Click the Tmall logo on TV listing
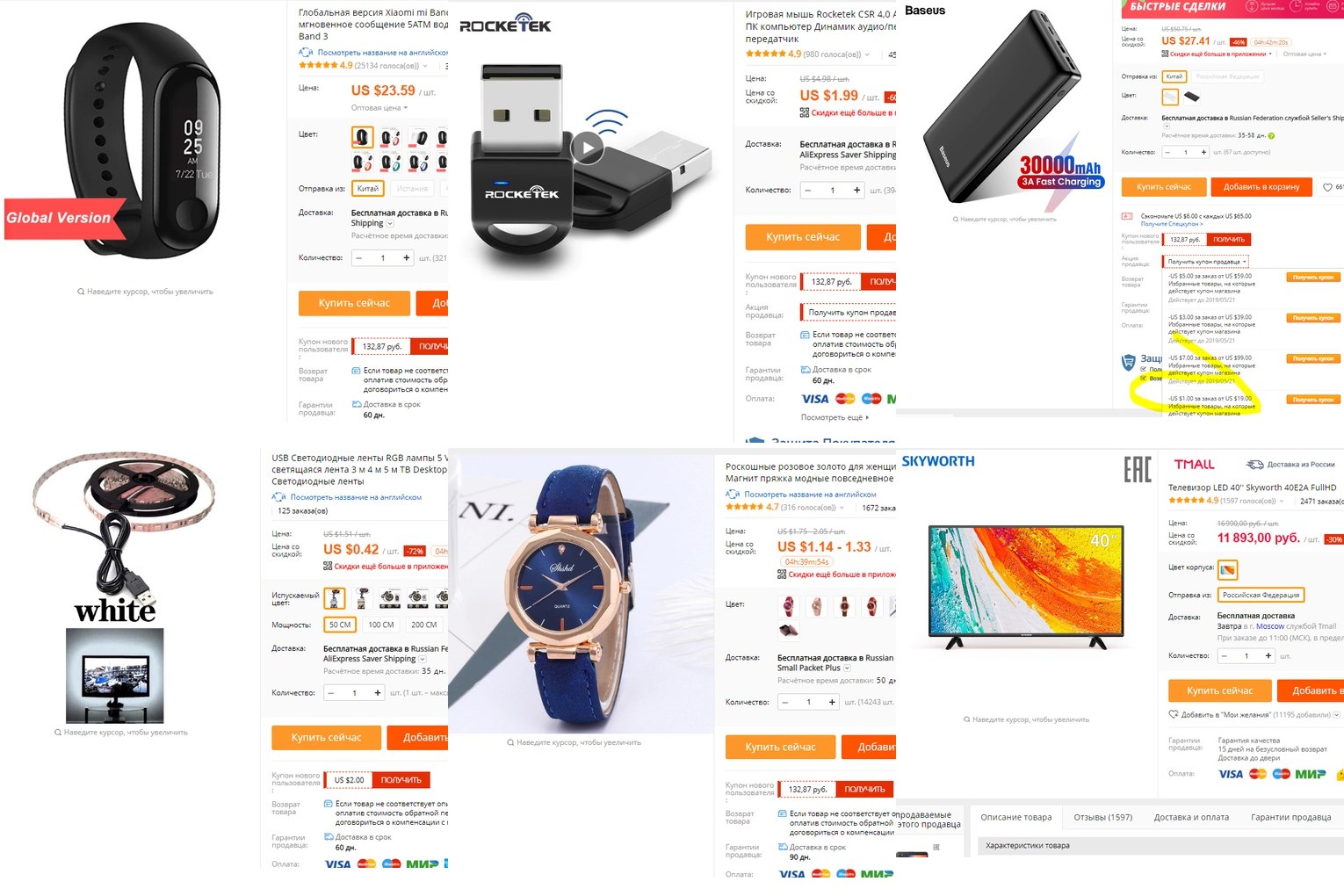The width and height of the screenshot is (1344, 896). [1194, 464]
